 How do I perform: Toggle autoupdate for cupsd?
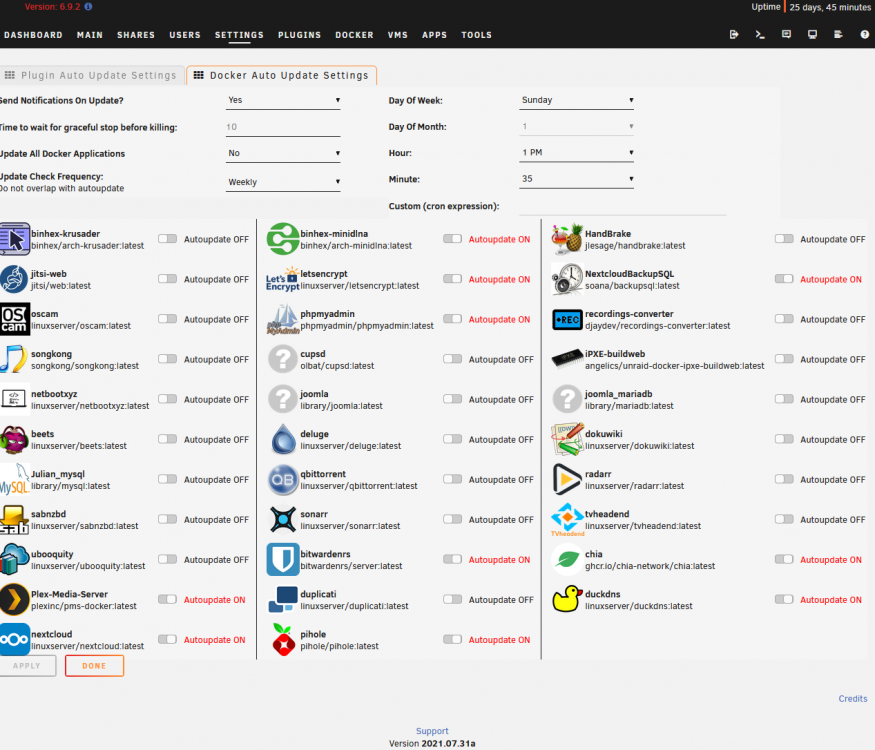453,359
